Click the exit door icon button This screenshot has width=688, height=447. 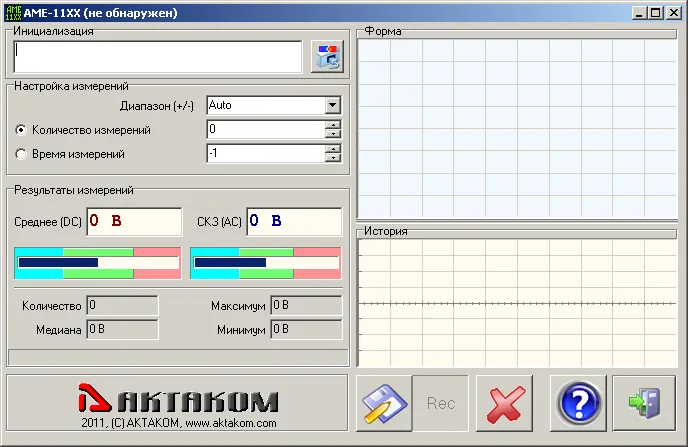point(644,403)
